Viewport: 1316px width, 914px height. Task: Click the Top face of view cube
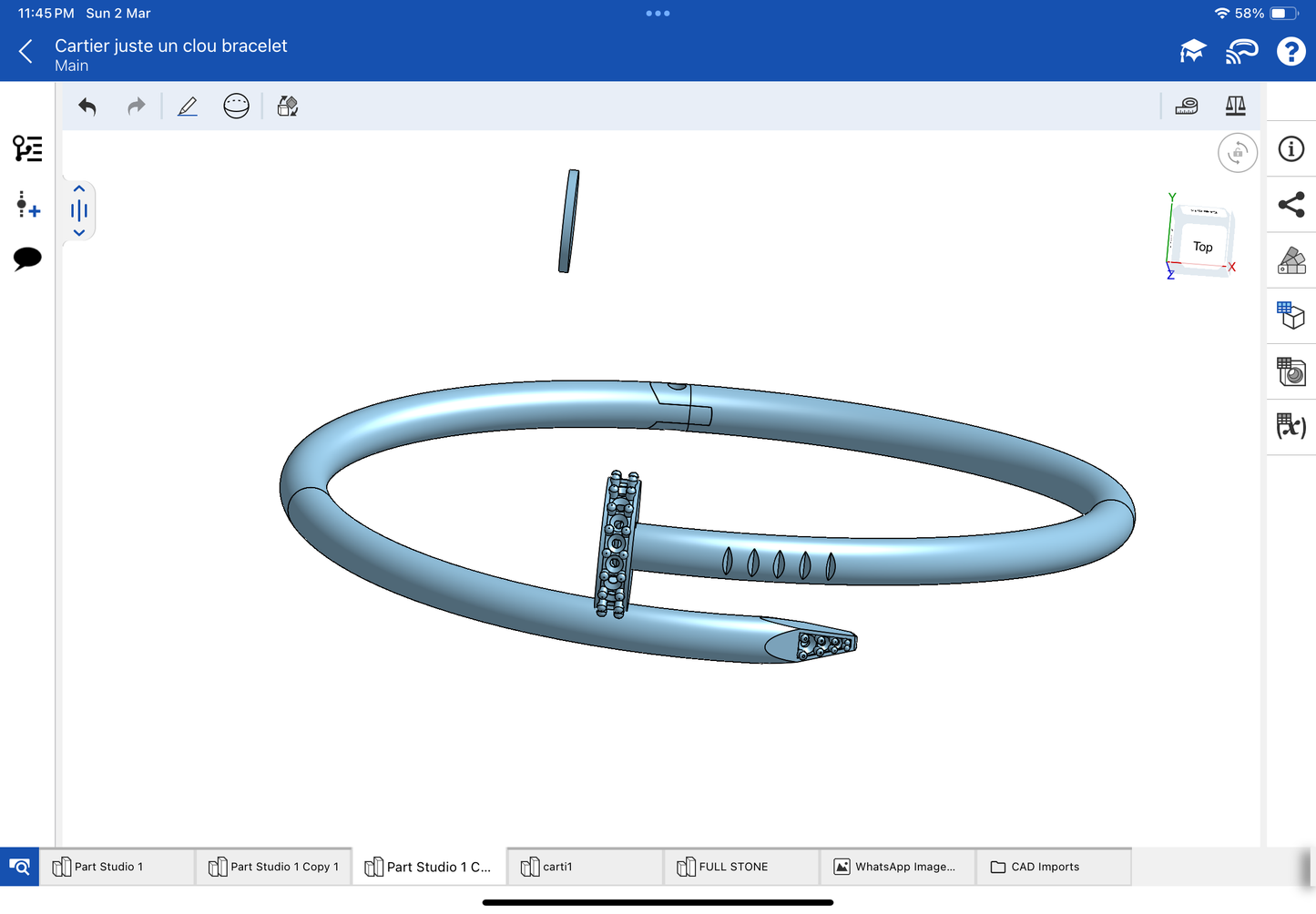[1202, 246]
